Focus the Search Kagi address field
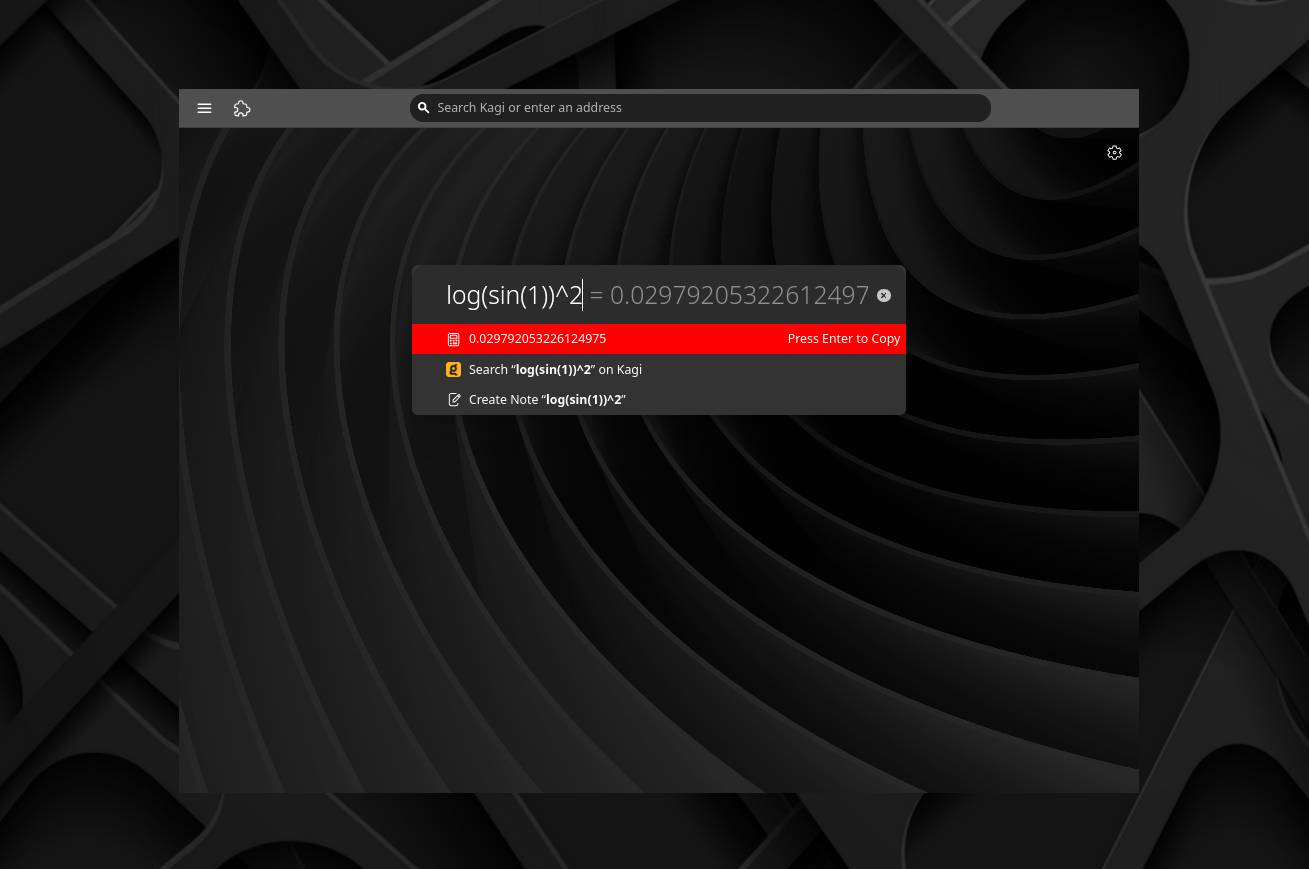Image resolution: width=1309 pixels, height=869 pixels. point(700,108)
